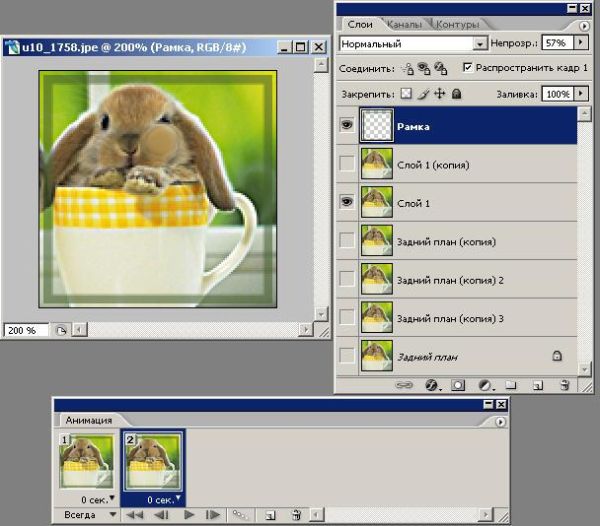Delete animation frame trash icon
600x526 pixels.
(x=296, y=515)
